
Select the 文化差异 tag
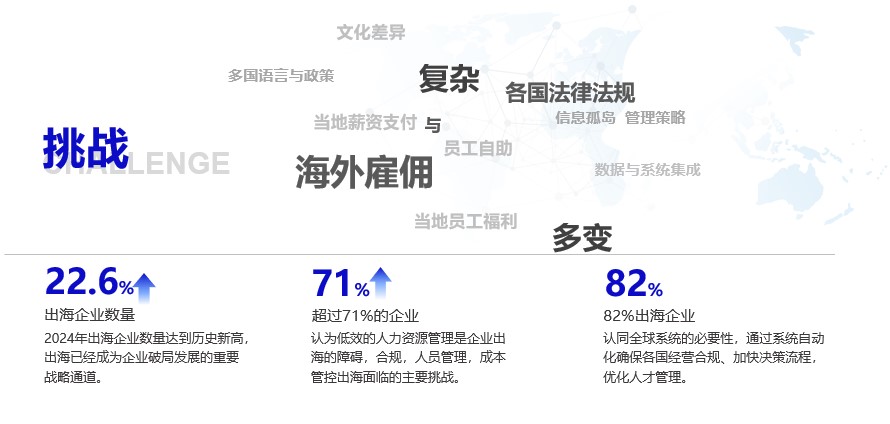tap(371, 32)
